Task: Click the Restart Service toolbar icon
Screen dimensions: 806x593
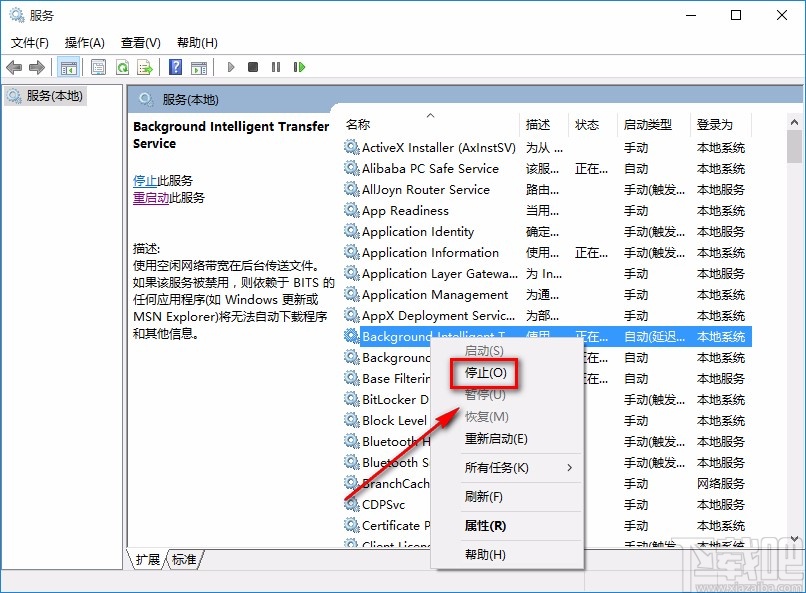Action: click(x=299, y=67)
